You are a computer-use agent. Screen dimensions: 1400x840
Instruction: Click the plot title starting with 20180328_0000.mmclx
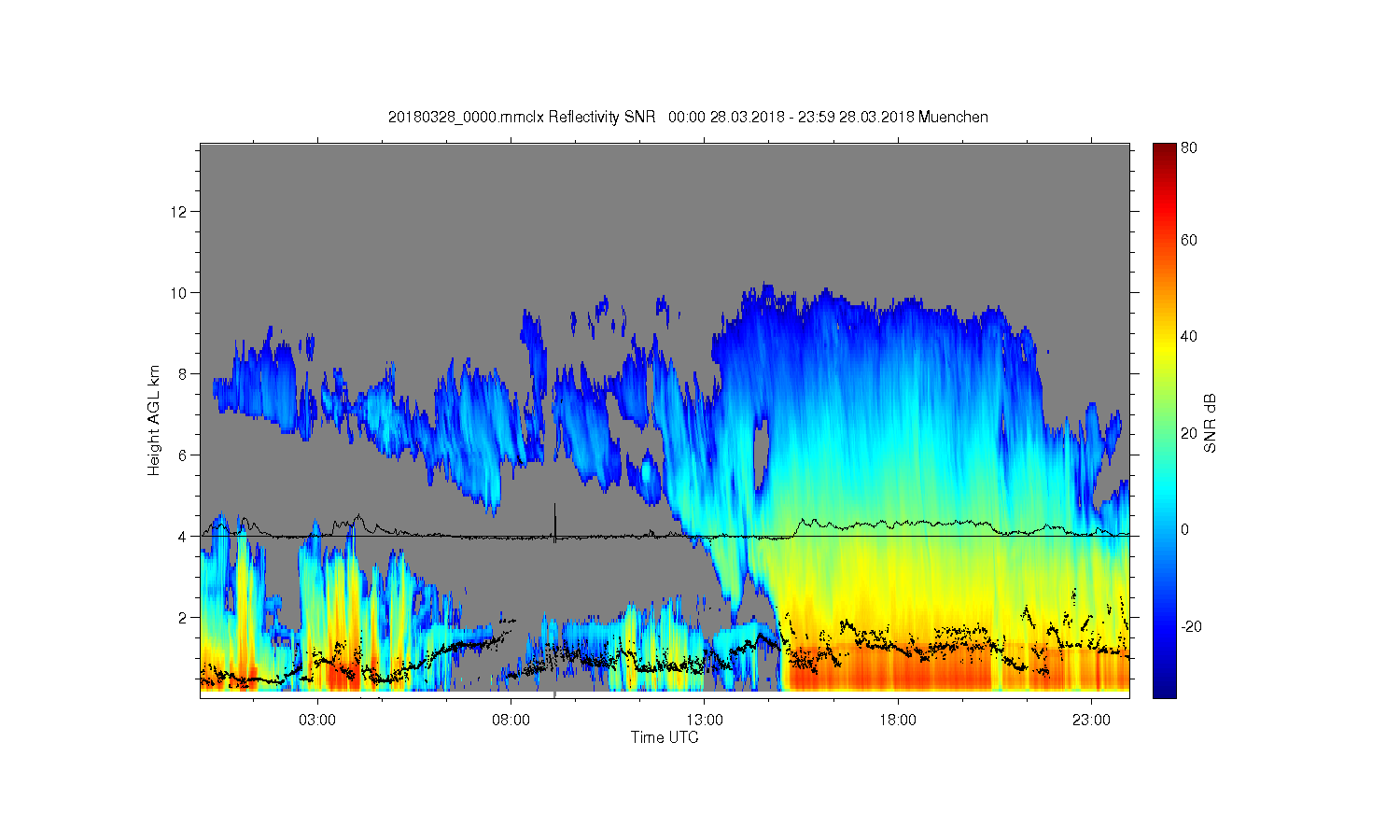[688, 117]
